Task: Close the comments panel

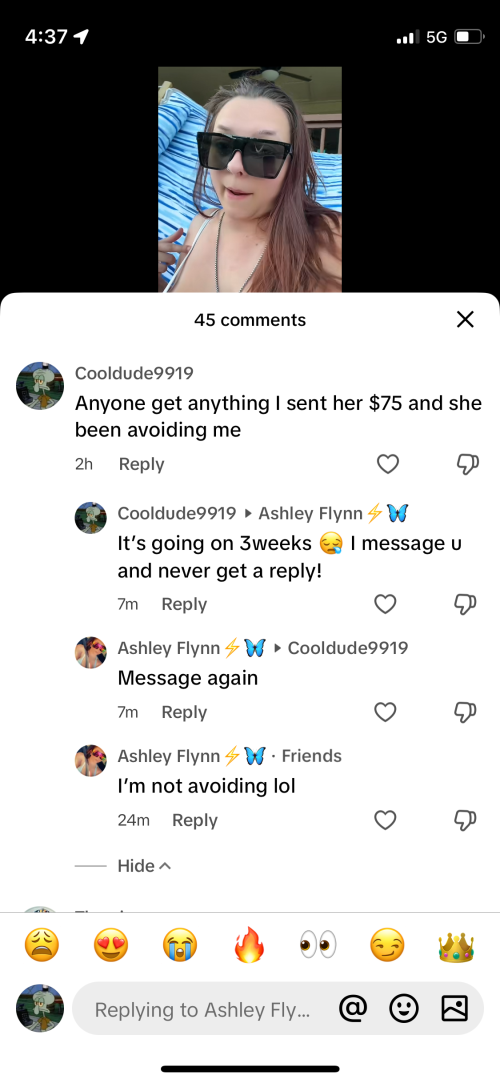Action: click(x=465, y=319)
